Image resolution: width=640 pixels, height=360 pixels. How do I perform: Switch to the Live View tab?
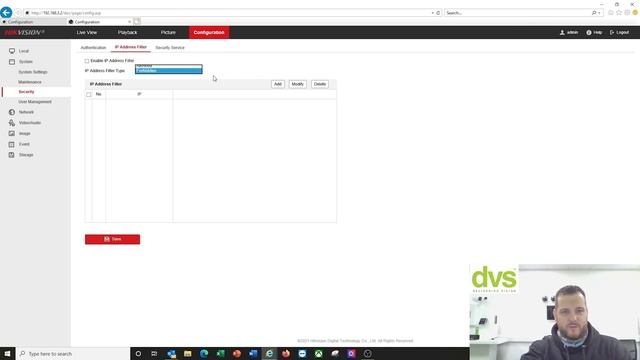tap(87, 32)
